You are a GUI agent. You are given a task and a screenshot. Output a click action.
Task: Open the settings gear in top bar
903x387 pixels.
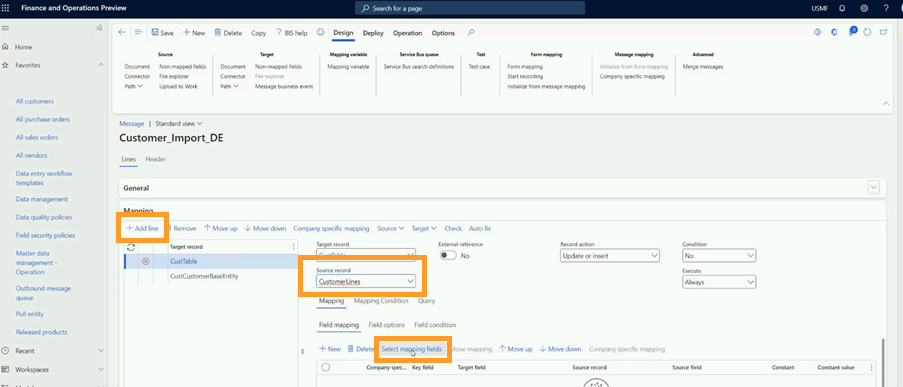point(864,8)
